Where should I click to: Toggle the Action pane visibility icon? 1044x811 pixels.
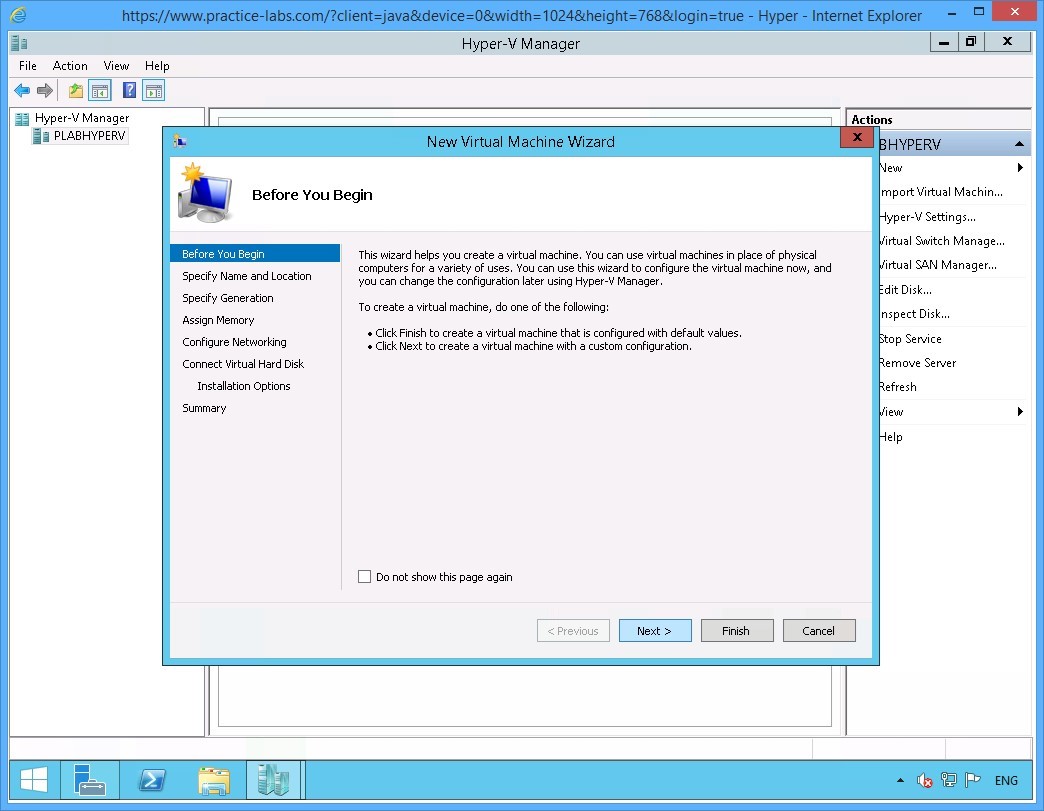click(x=152, y=90)
